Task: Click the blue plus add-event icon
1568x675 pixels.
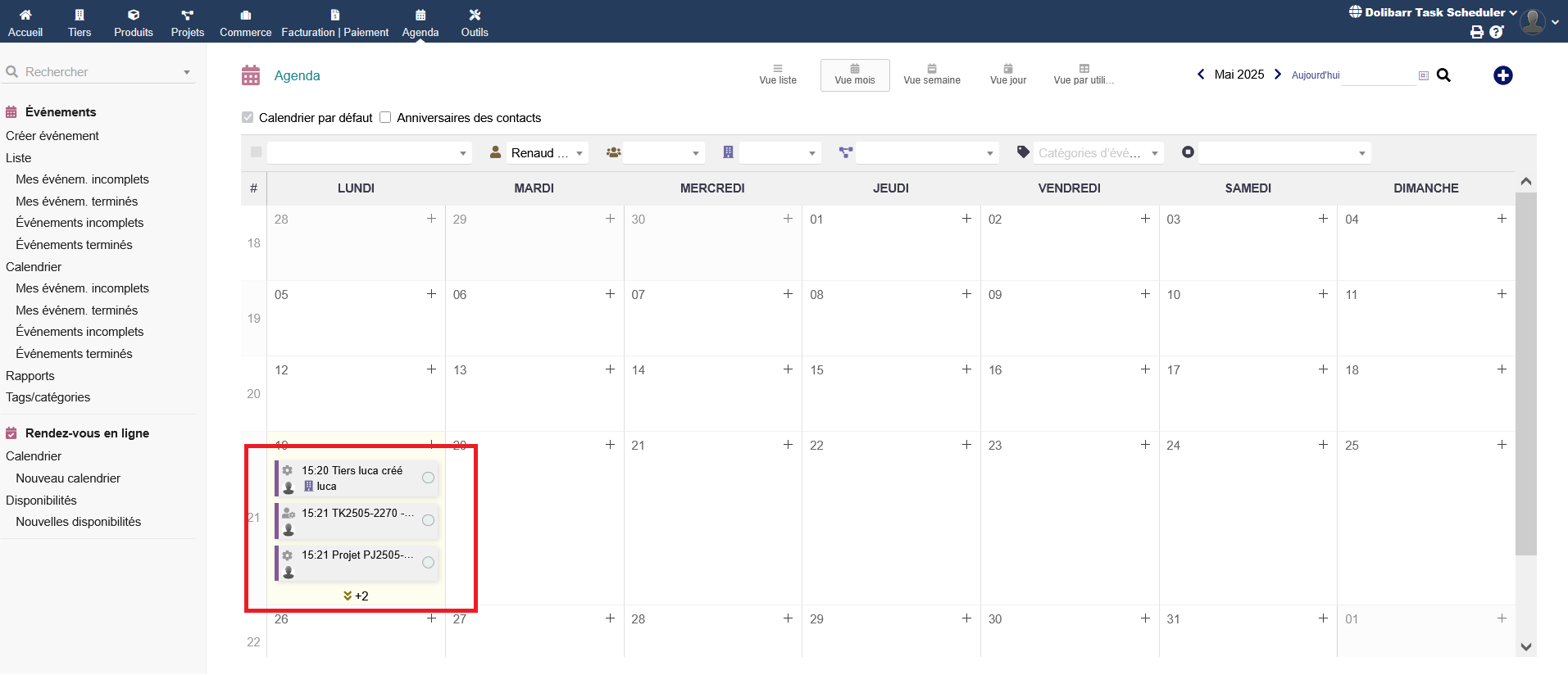Action: [x=1502, y=75]
